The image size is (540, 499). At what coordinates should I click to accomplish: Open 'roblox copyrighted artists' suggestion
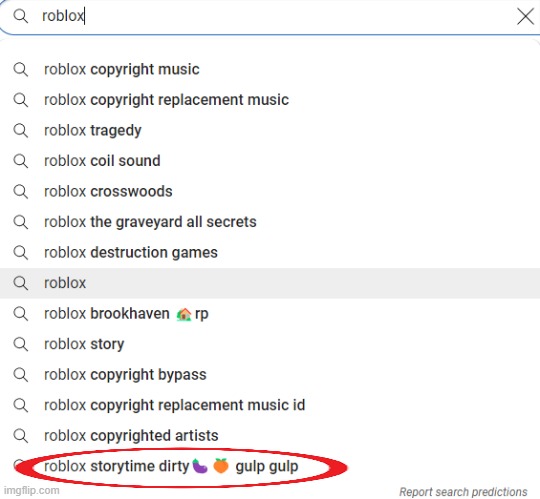point(270,436)
